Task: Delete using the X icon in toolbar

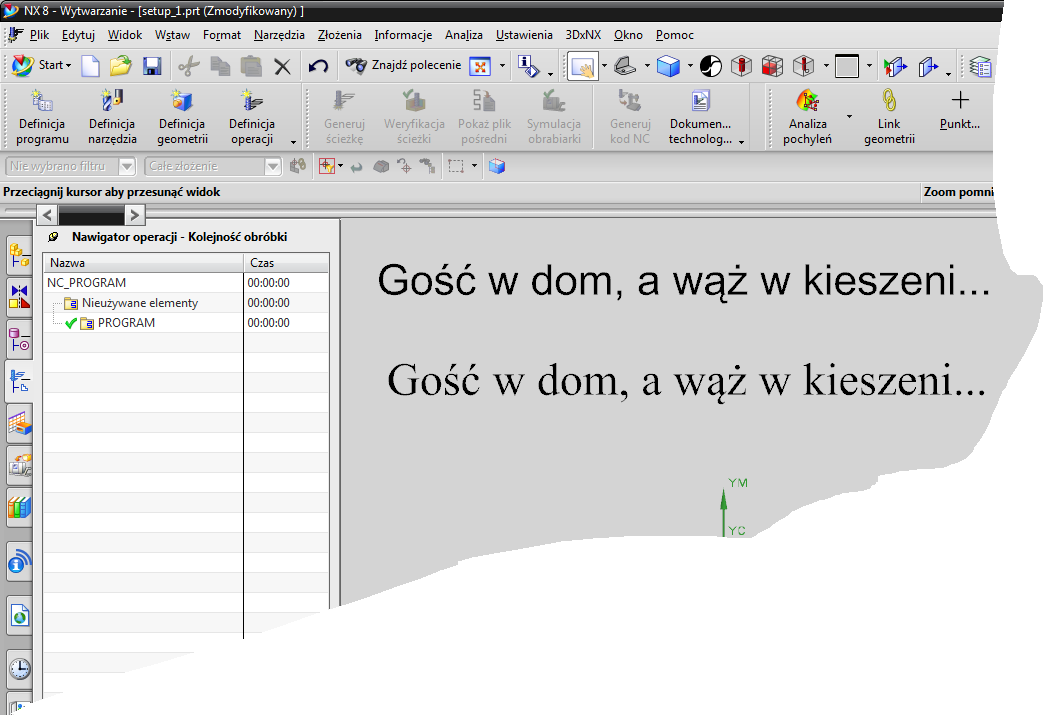Action: pos(282,67)
